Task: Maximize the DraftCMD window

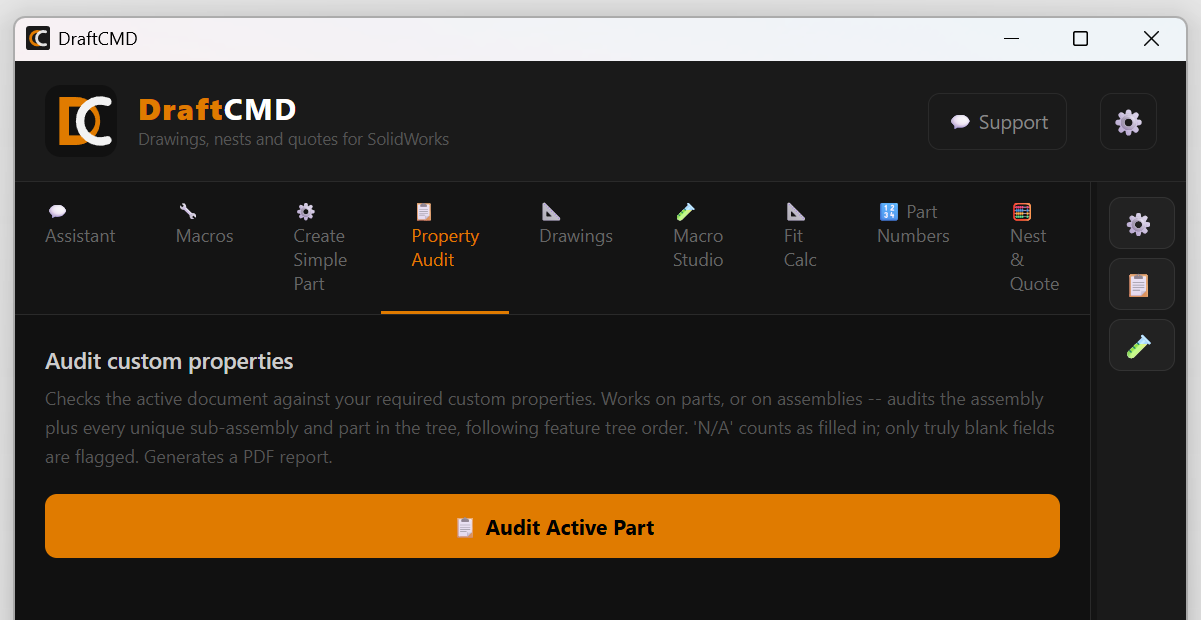Action: (1080, 39)
